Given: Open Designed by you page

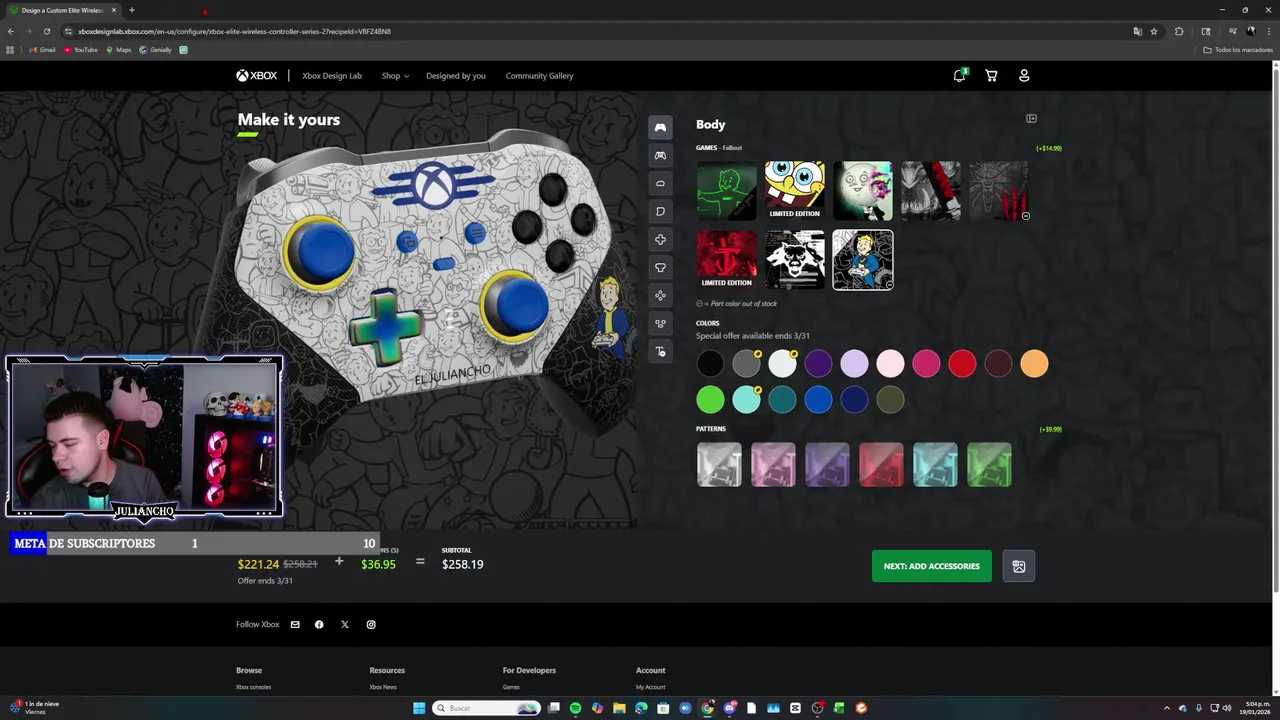Looking at the screenshot, I should (x=456, y=76).
